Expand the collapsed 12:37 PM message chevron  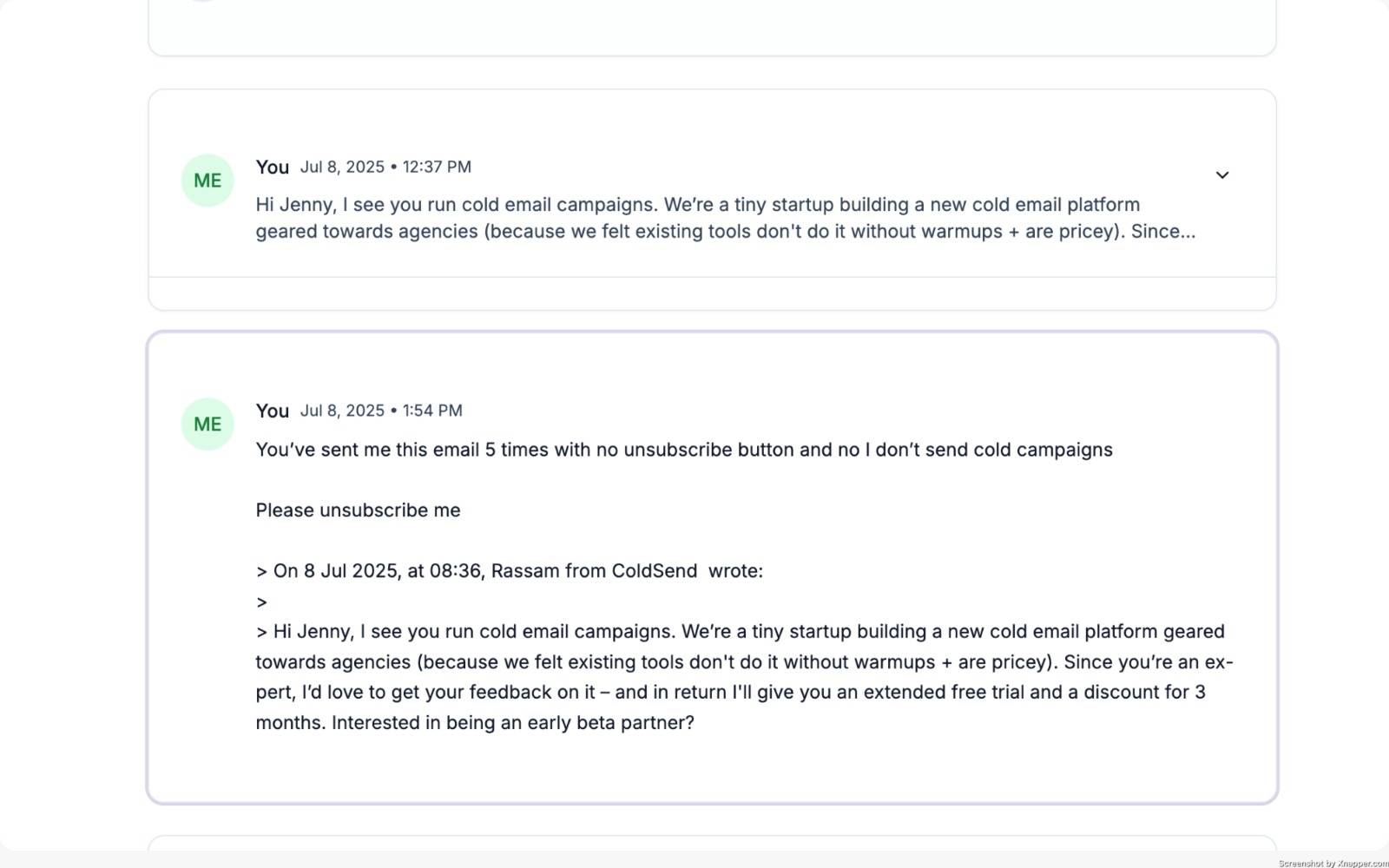[1221, 175]
